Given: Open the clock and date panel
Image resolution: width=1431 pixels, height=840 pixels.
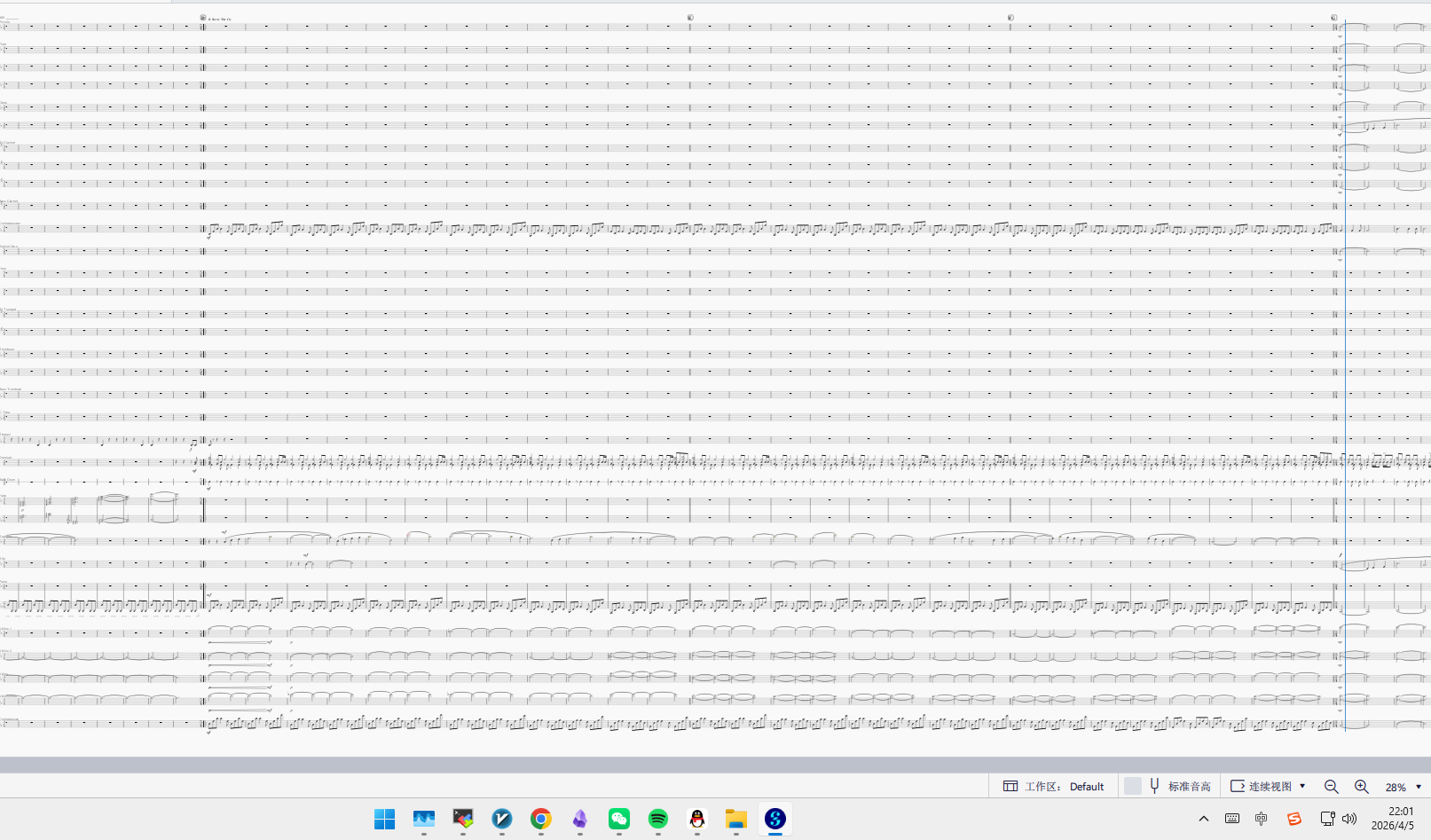Looking at the screenshot, I should 1393,819.
